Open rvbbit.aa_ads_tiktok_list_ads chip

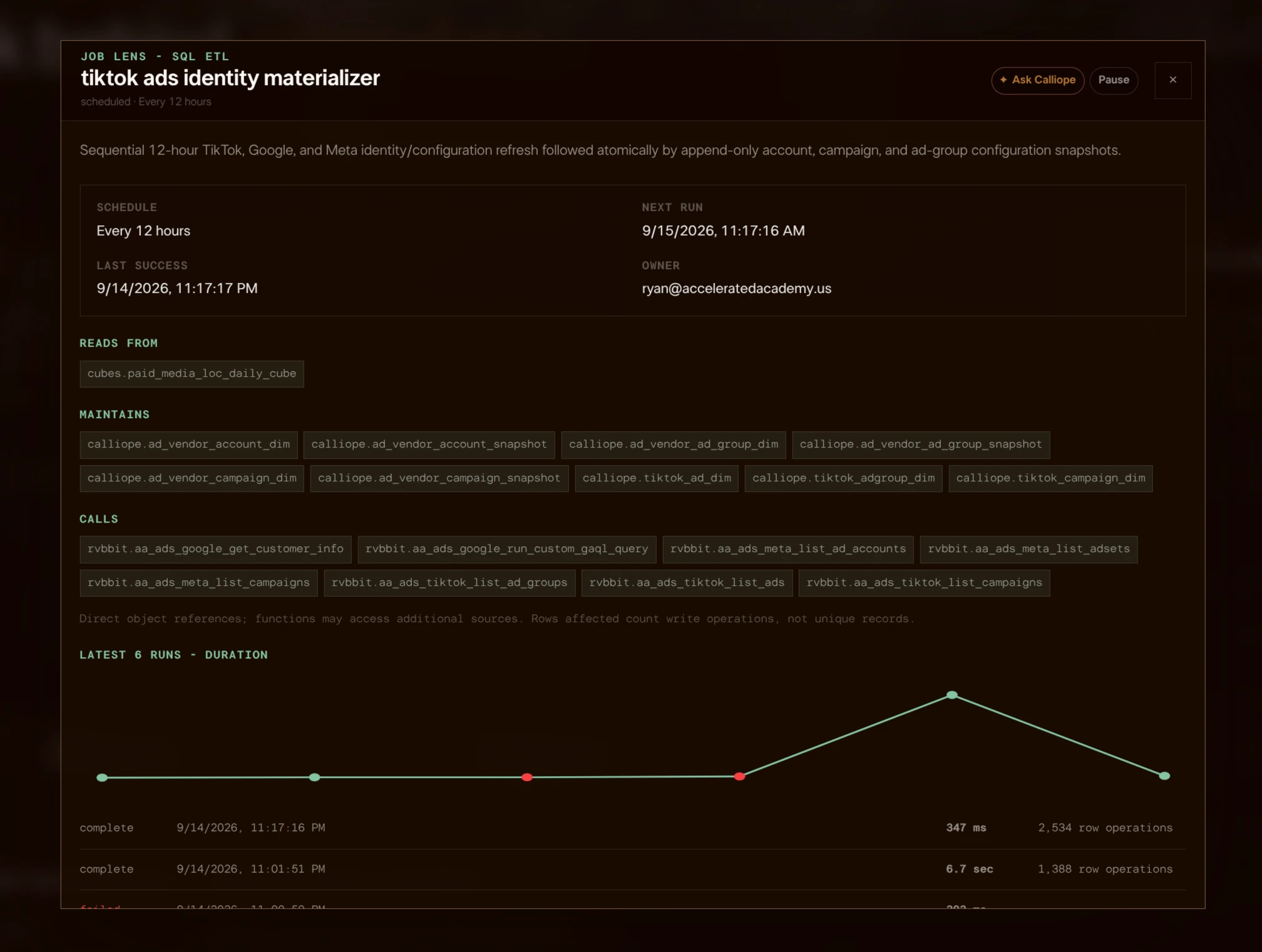point(687,583)
